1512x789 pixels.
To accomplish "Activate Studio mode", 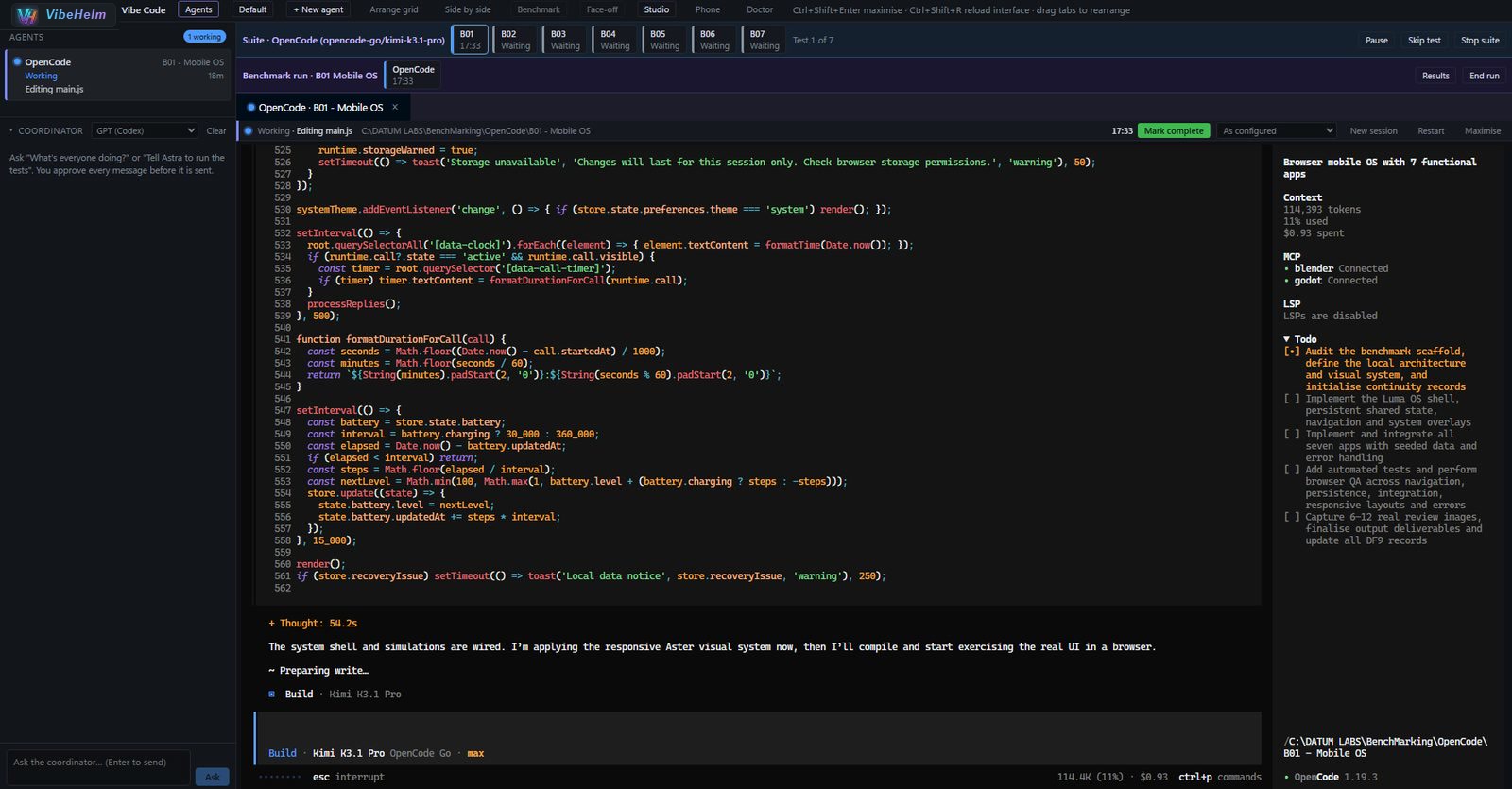I will [x=657, y=9].
